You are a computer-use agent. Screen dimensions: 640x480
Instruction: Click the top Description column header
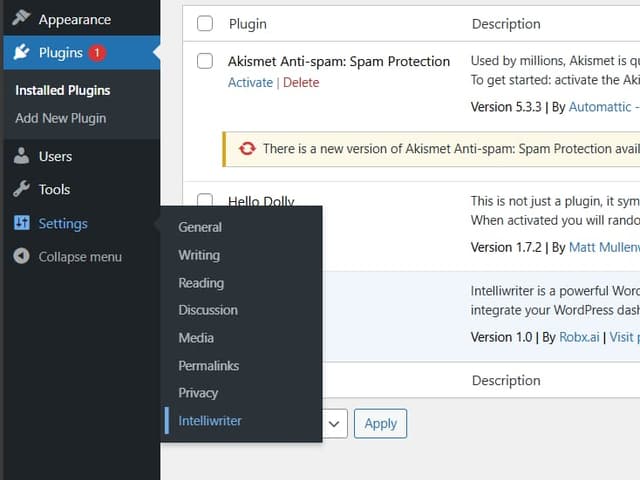(x=506, y=24)
